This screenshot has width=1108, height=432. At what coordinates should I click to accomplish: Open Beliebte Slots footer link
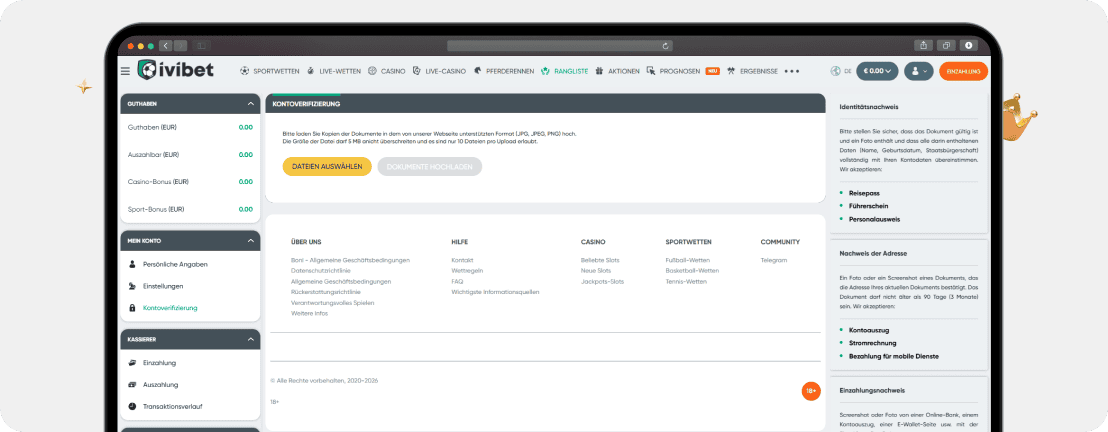[x=600, y=260]
